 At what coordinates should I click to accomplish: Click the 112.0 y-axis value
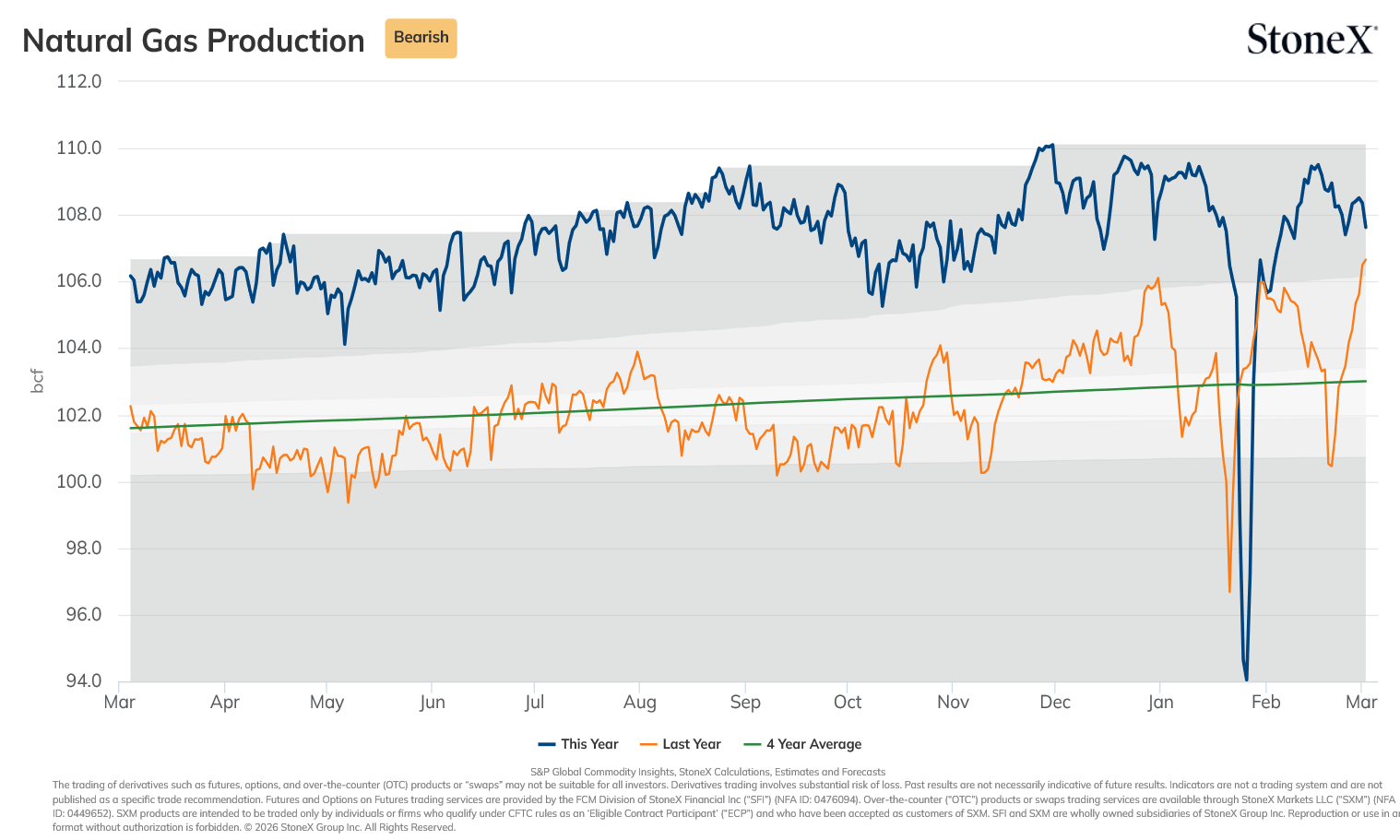pos(79,81)
